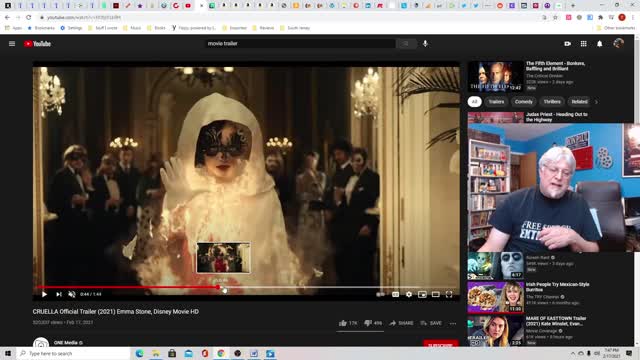
Task: Open Irish People Try Mexican-Style Burritos thumbnail
Action: 496,297
